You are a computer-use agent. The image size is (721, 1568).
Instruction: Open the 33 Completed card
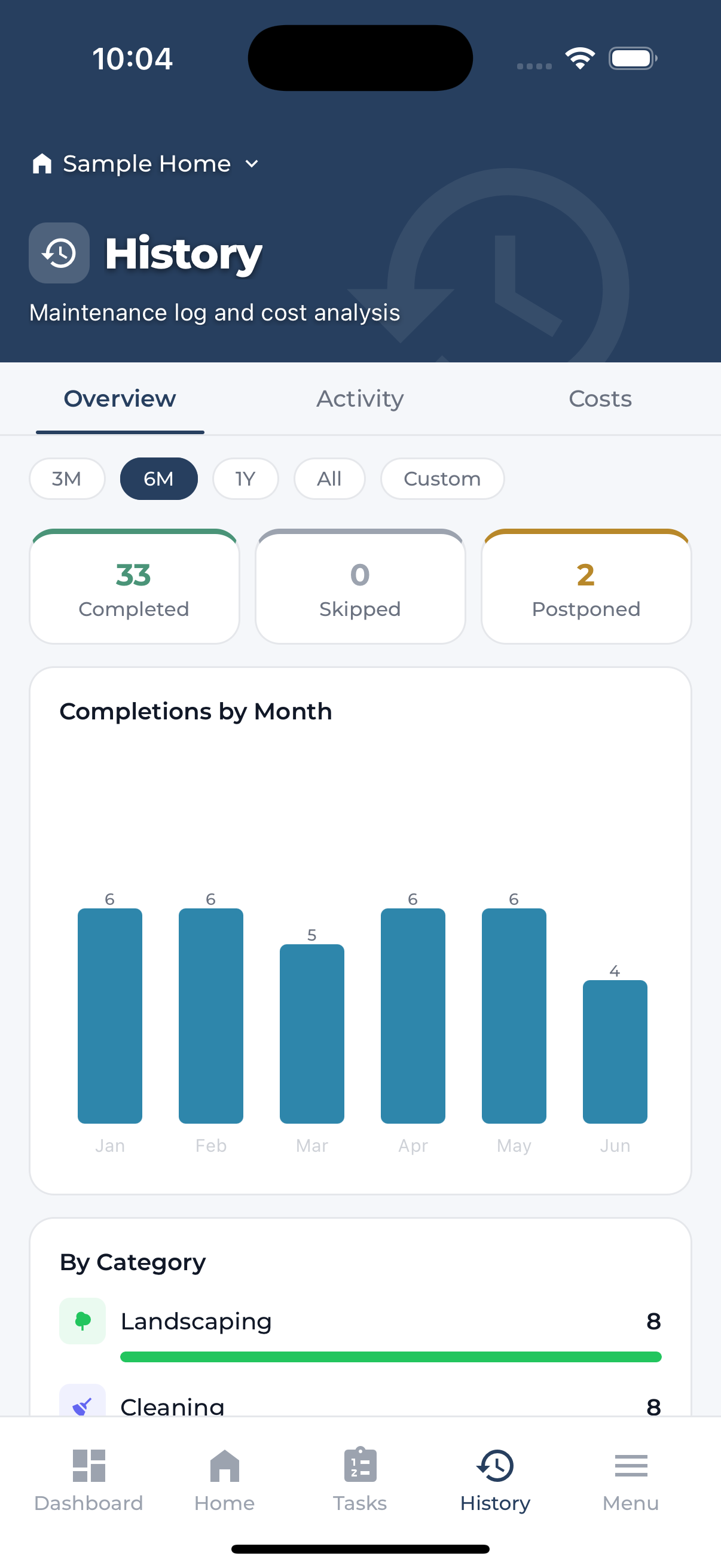[135, 587]
